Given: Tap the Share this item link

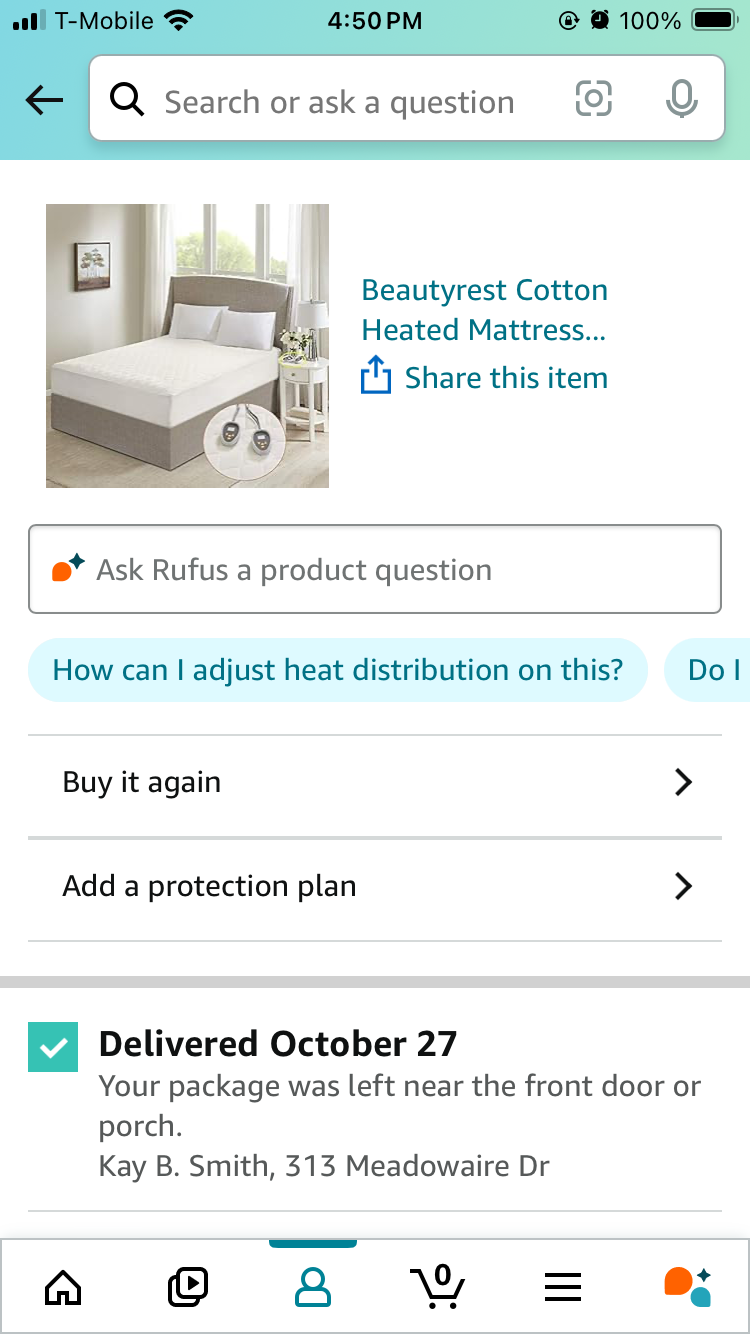Looking at the screenshot, I should tap(506, 378).
